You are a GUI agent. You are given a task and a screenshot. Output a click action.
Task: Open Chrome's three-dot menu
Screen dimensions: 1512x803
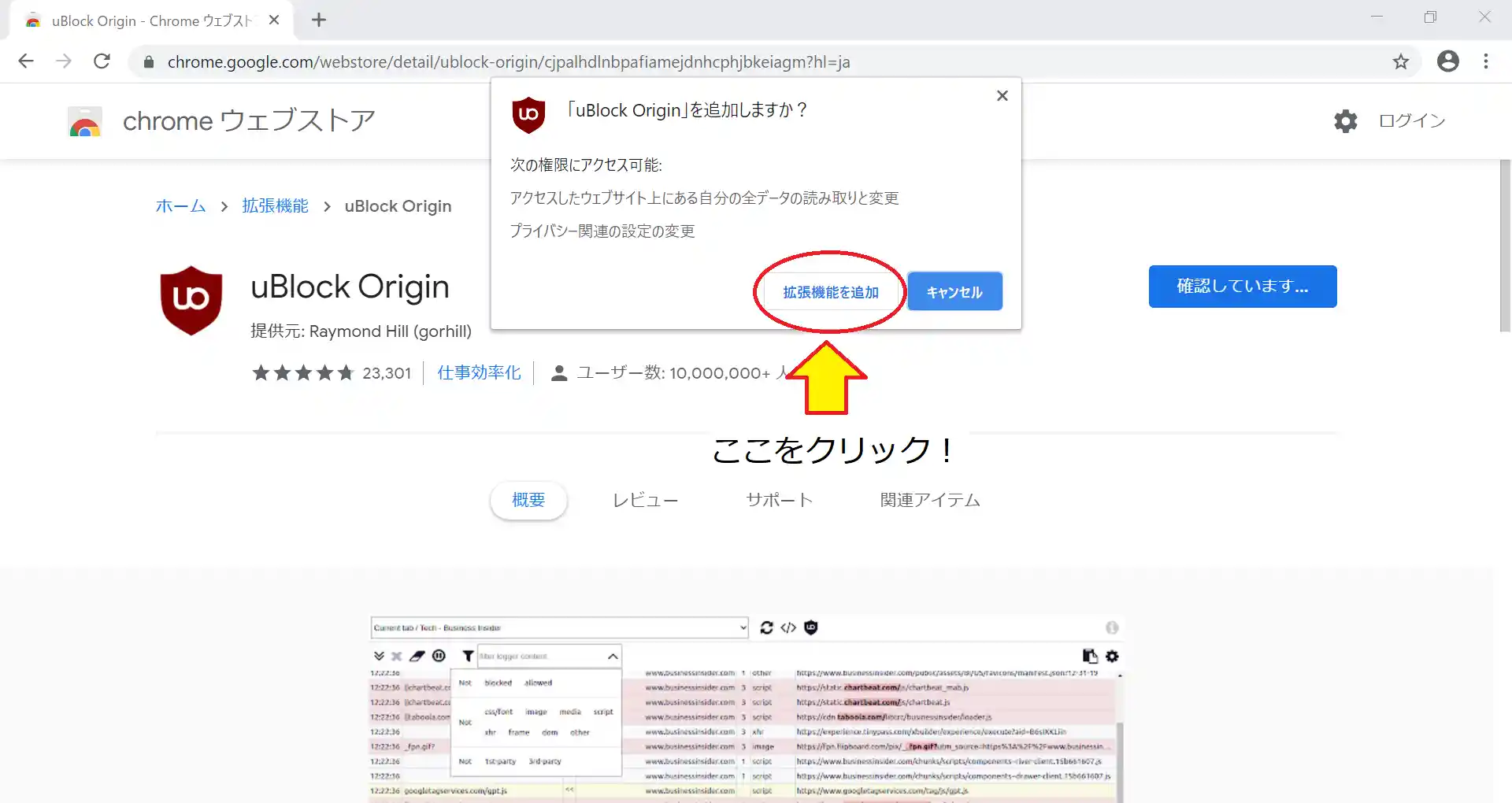point(1485,61)
